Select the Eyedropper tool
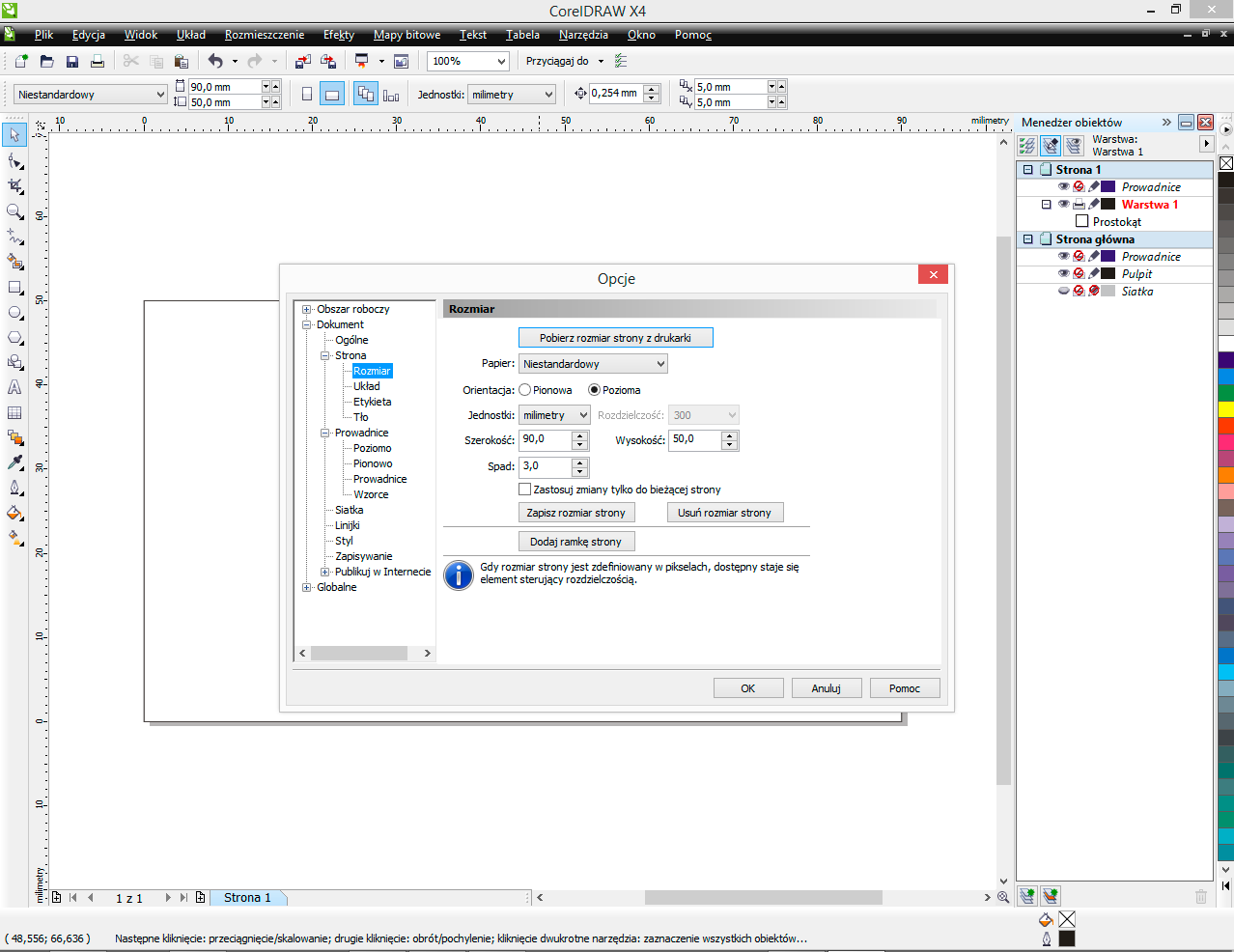1234x952 pixels. coord(14,462)
